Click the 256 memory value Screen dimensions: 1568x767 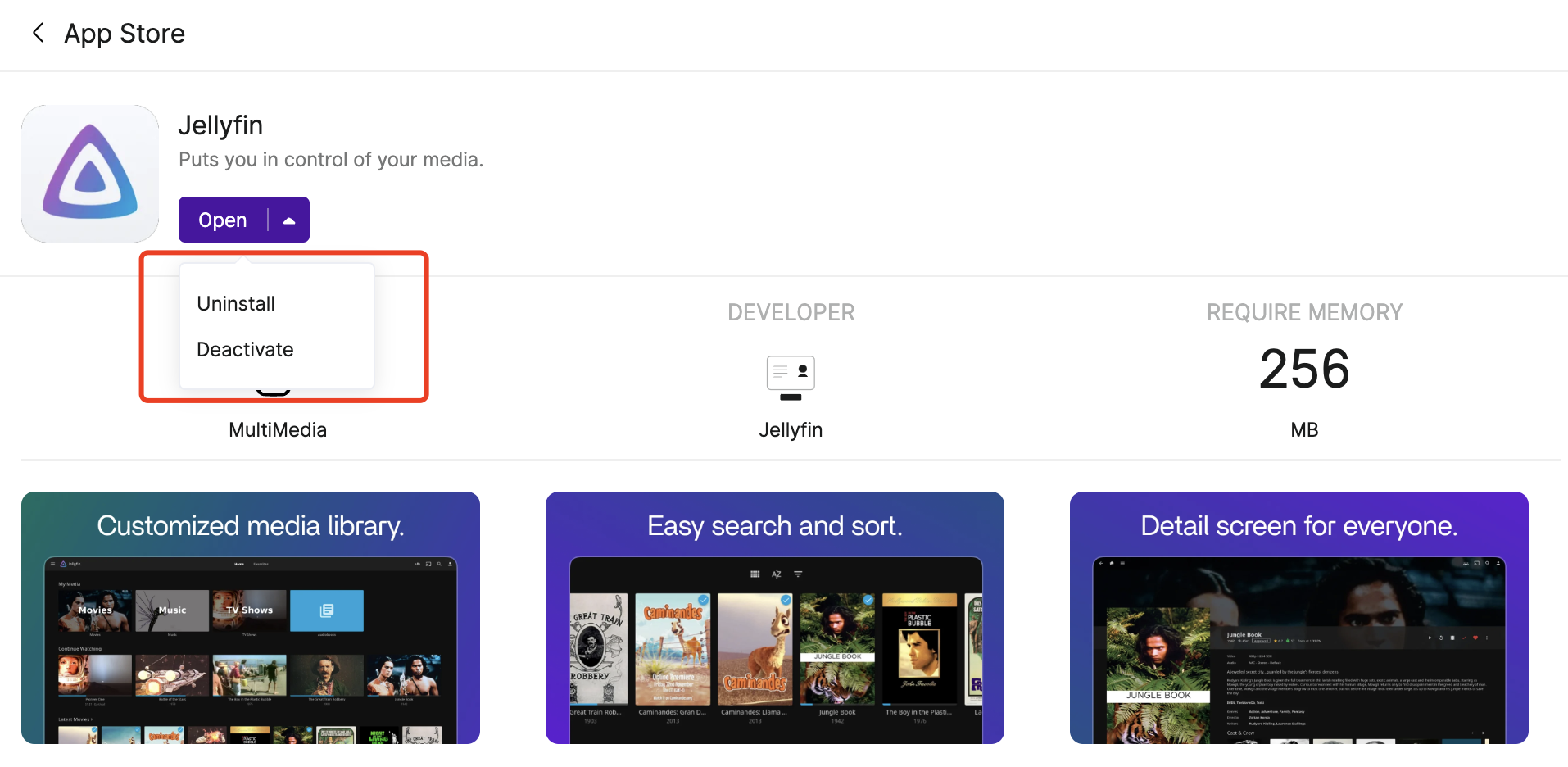1304,369
